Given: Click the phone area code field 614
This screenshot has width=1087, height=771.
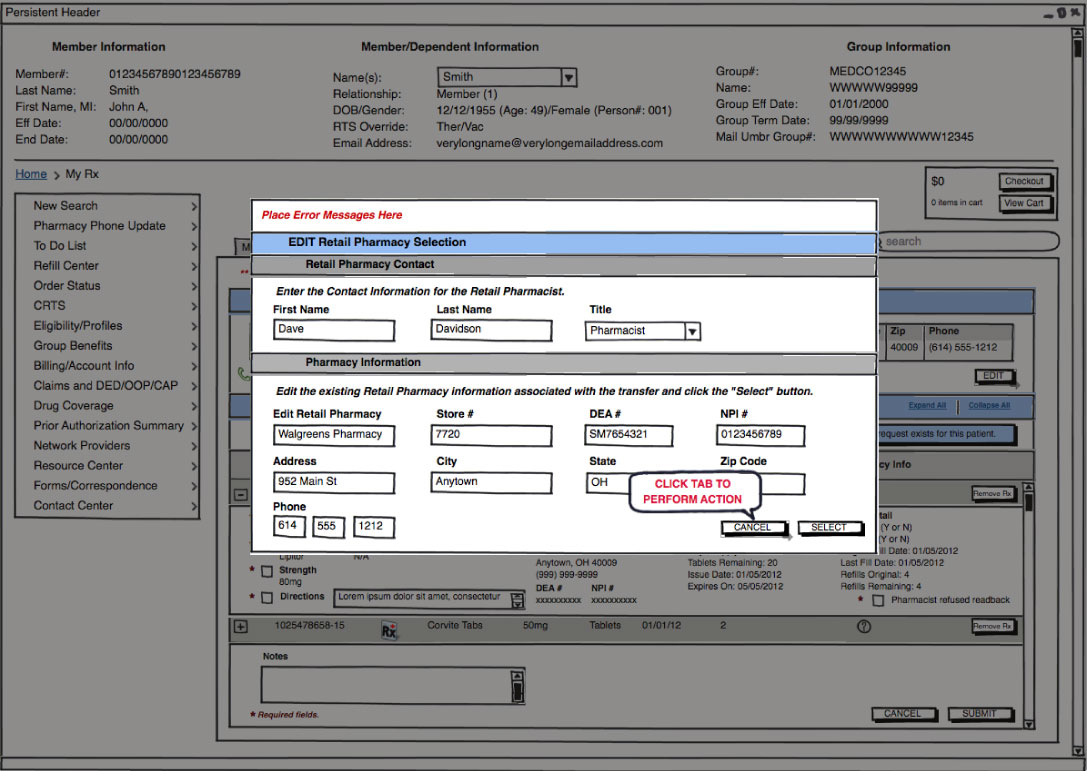Looking at the screenshot, I should pos(288,526).
